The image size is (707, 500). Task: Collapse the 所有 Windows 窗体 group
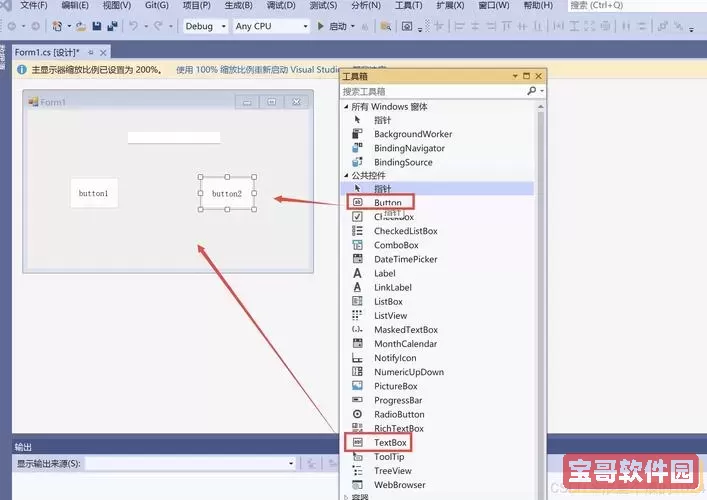346,107
